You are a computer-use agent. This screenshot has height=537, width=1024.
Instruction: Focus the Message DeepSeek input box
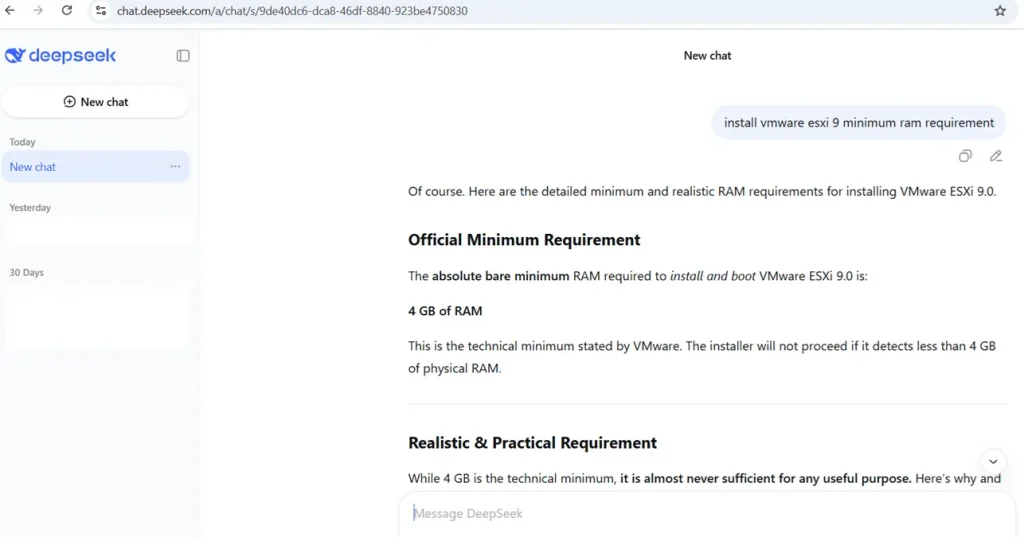(x=700, y=513)
